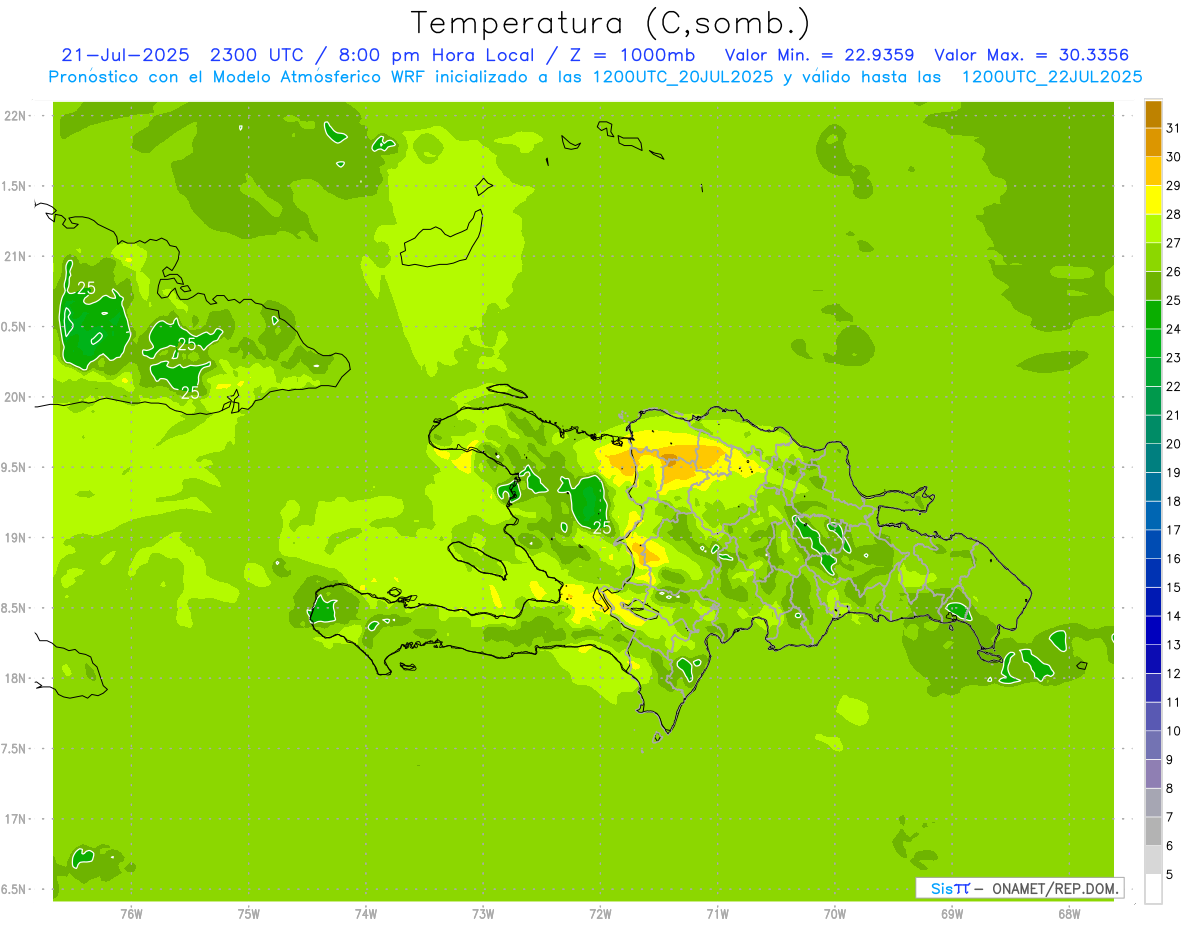
Task: Click the "70W" longitude axis label
Action: click(835, 914)
